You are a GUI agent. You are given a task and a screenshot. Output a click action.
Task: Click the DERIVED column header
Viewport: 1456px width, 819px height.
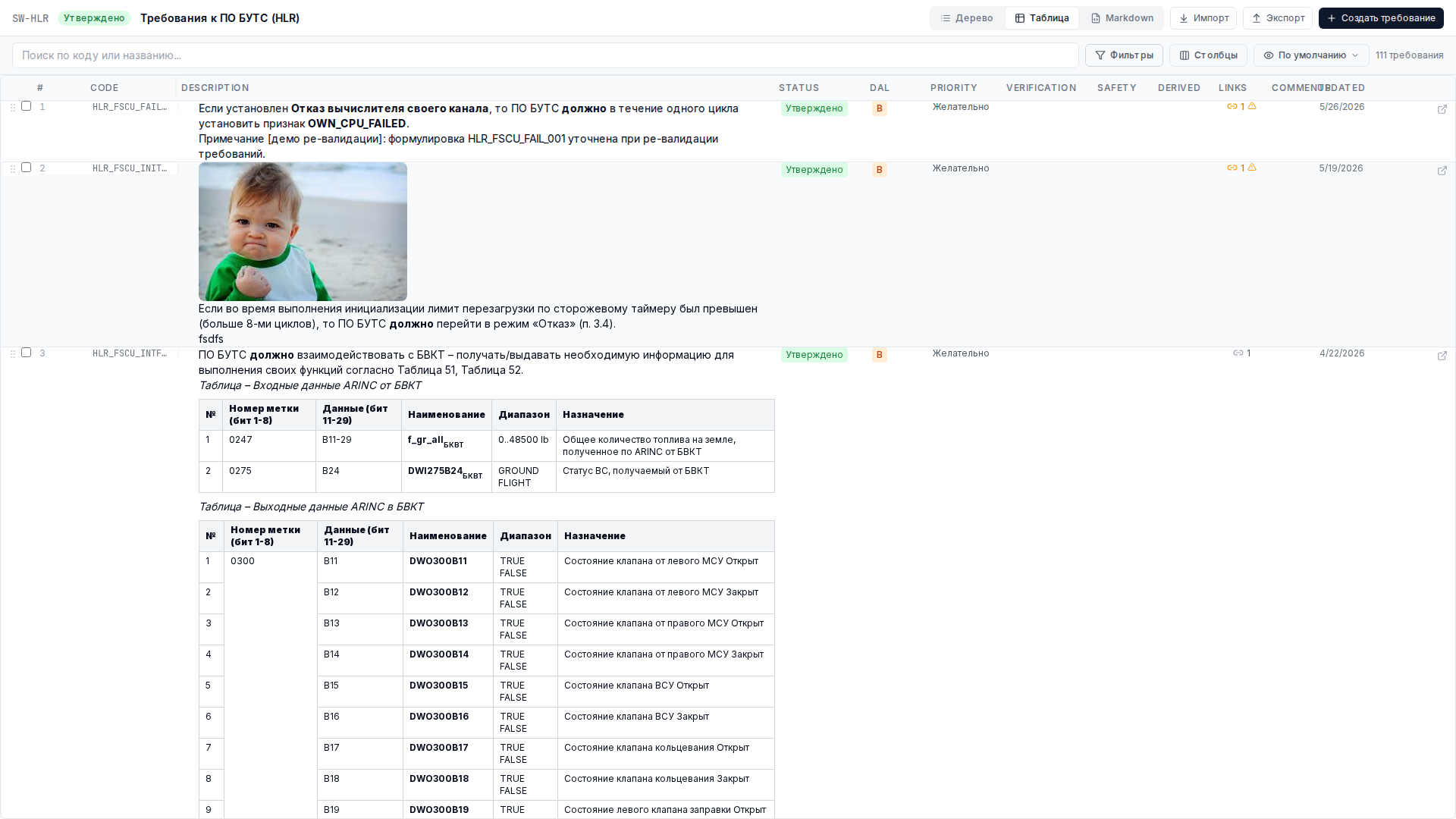coord(1179,88)
